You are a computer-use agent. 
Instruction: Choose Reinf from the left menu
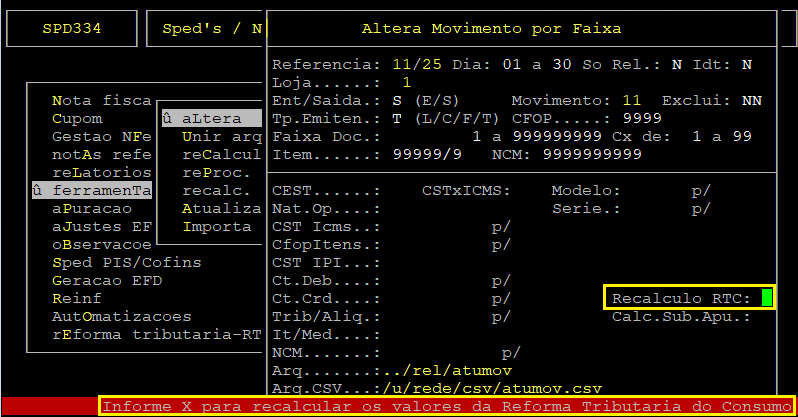click(x=76, y=299)
